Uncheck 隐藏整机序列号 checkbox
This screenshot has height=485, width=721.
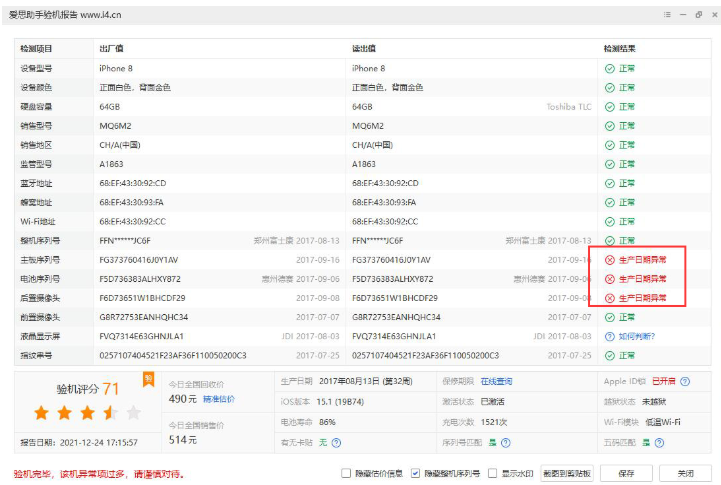[415, 473]
